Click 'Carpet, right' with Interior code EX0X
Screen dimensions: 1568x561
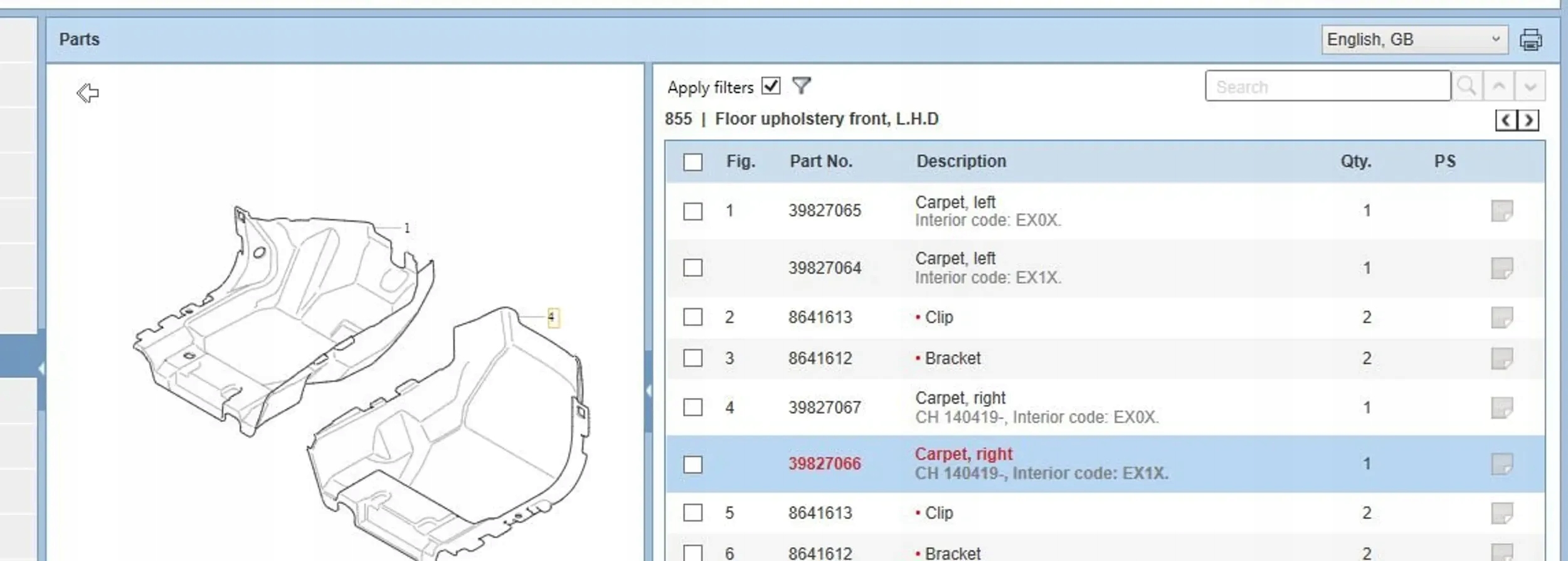click(960, 398)
